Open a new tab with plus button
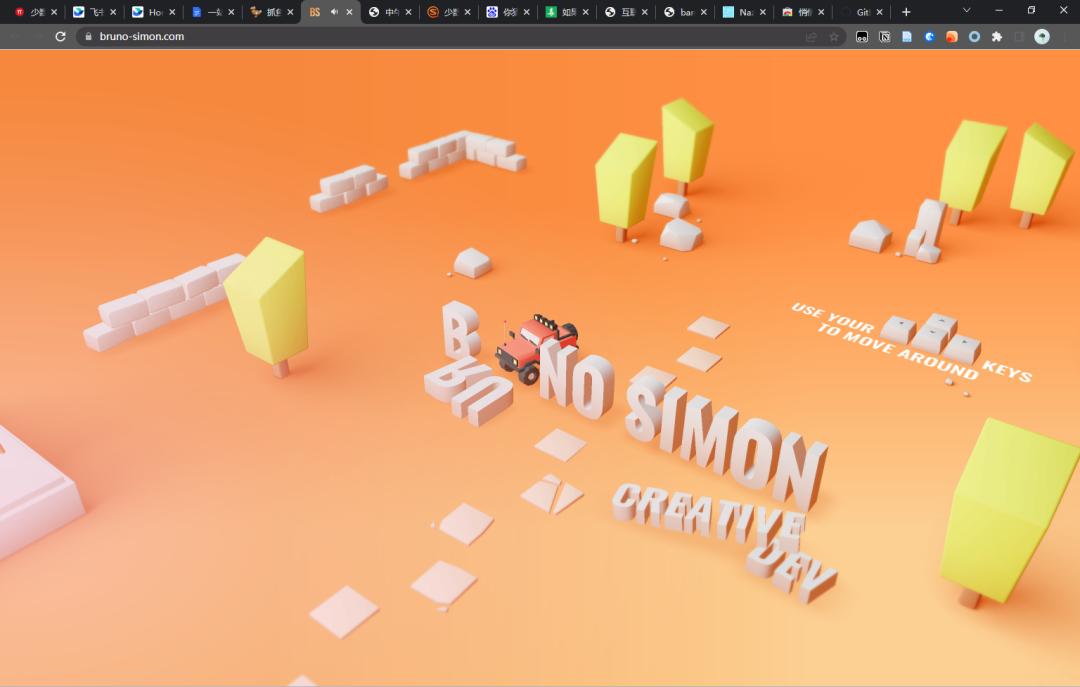Viewport: 1080px width, 687px height. (906, 12)
